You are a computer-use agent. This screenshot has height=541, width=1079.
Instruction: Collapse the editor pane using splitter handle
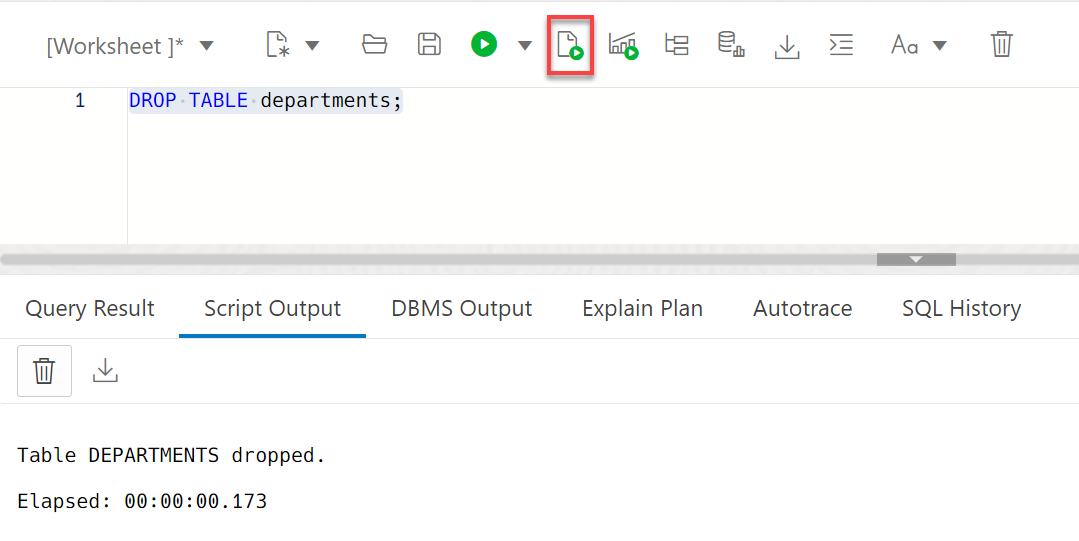tap(916, 259)
